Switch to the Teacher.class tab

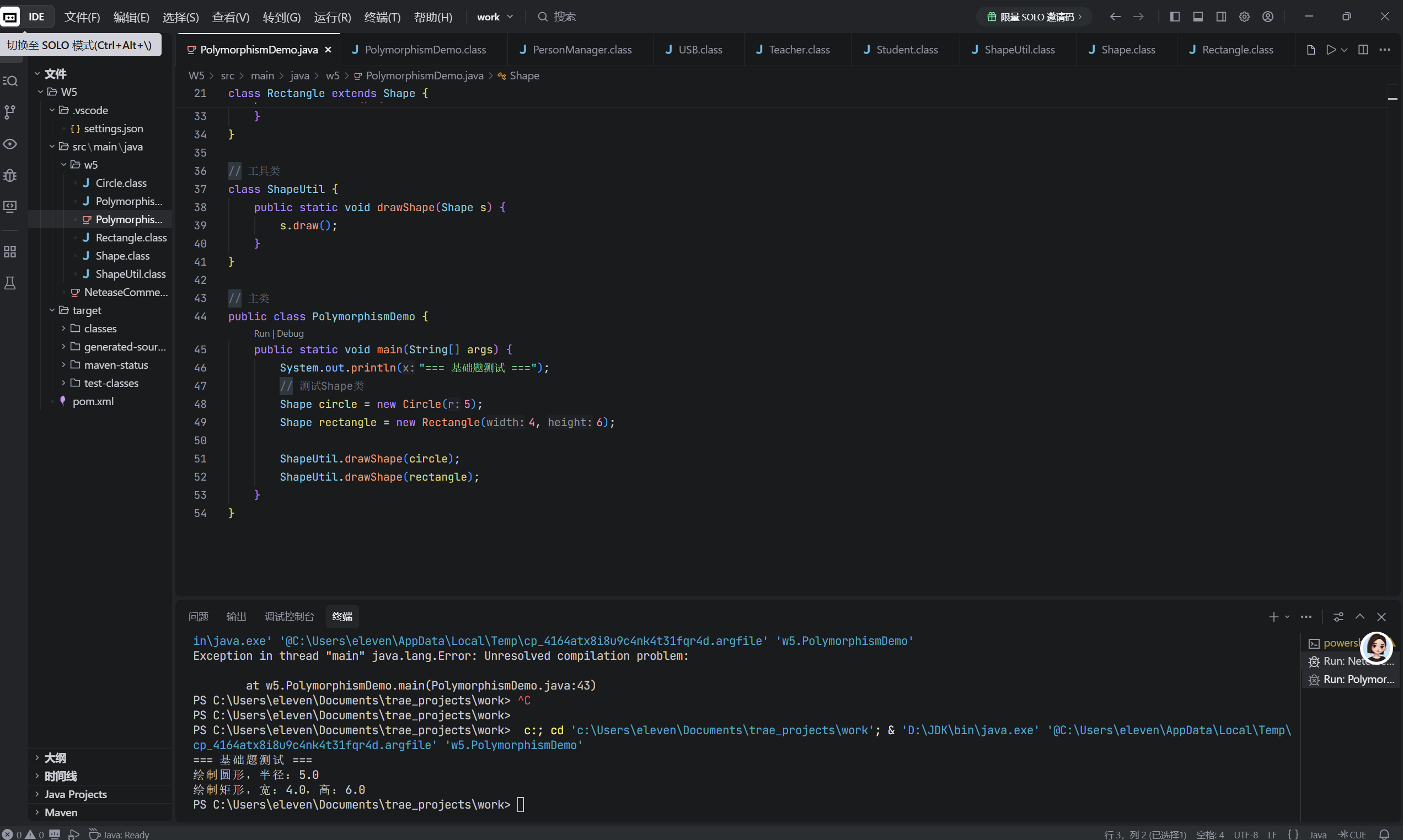[799, 50]
